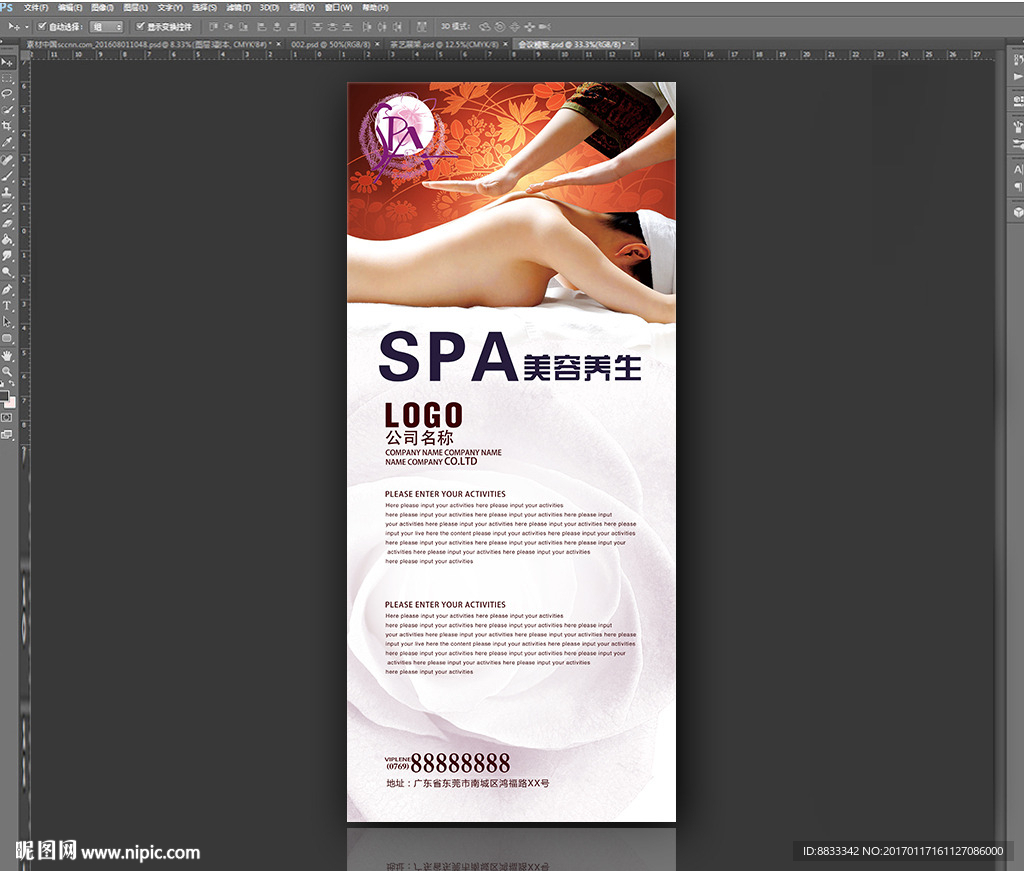Viewport: 1024px width, 871px height.
Task: Set the foreground color swatch
Action: (x=4, y=395)
